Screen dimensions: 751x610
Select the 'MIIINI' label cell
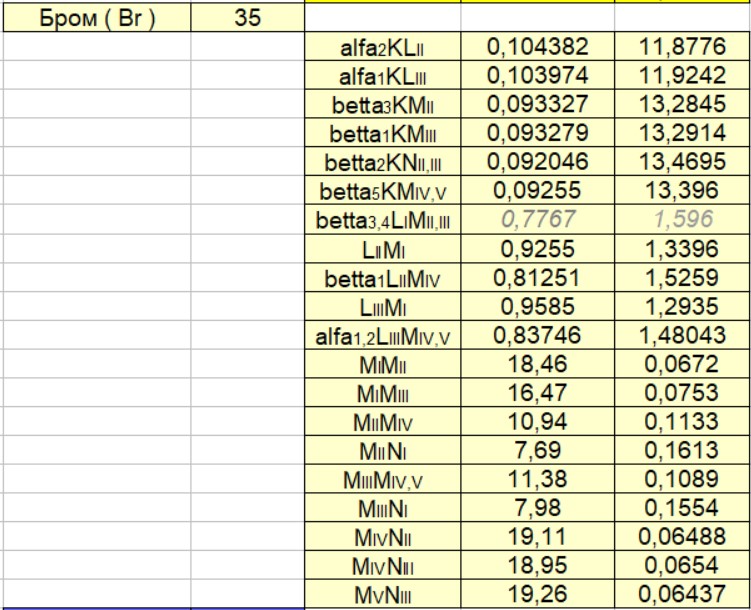pyautogui.click(x=383, y=508)
